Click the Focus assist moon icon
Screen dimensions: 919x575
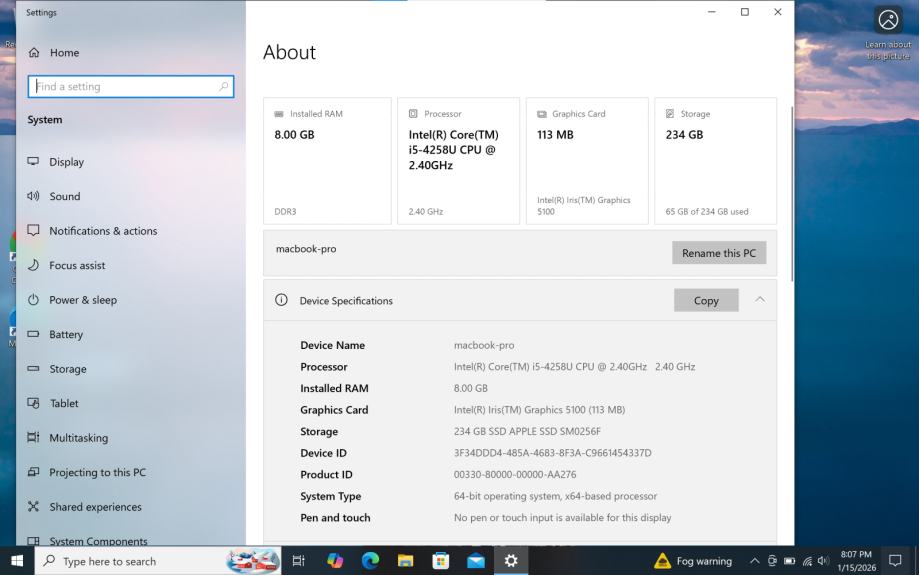(33, 265)
